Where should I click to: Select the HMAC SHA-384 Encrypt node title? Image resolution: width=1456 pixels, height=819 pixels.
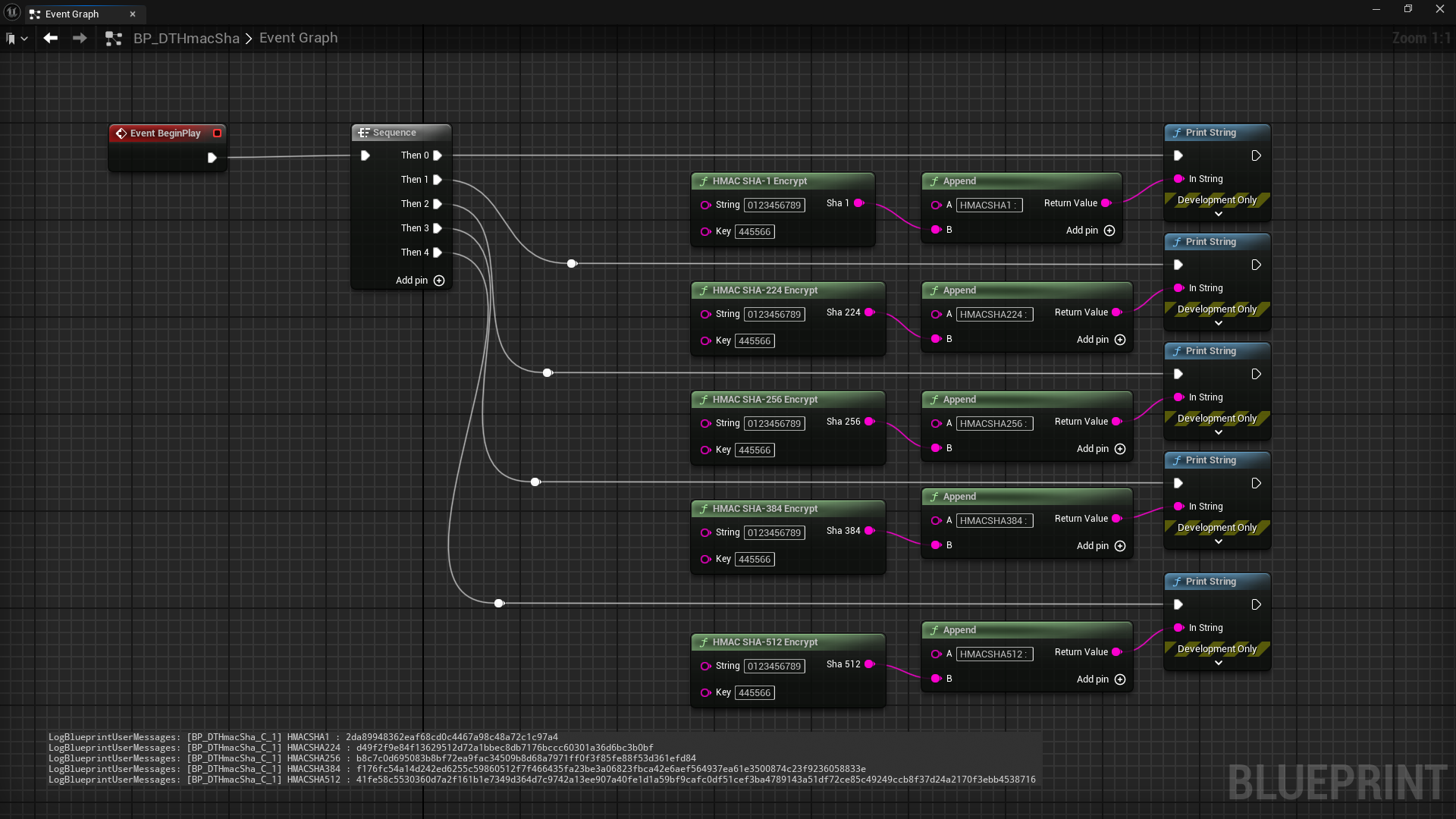click(764, 509)
